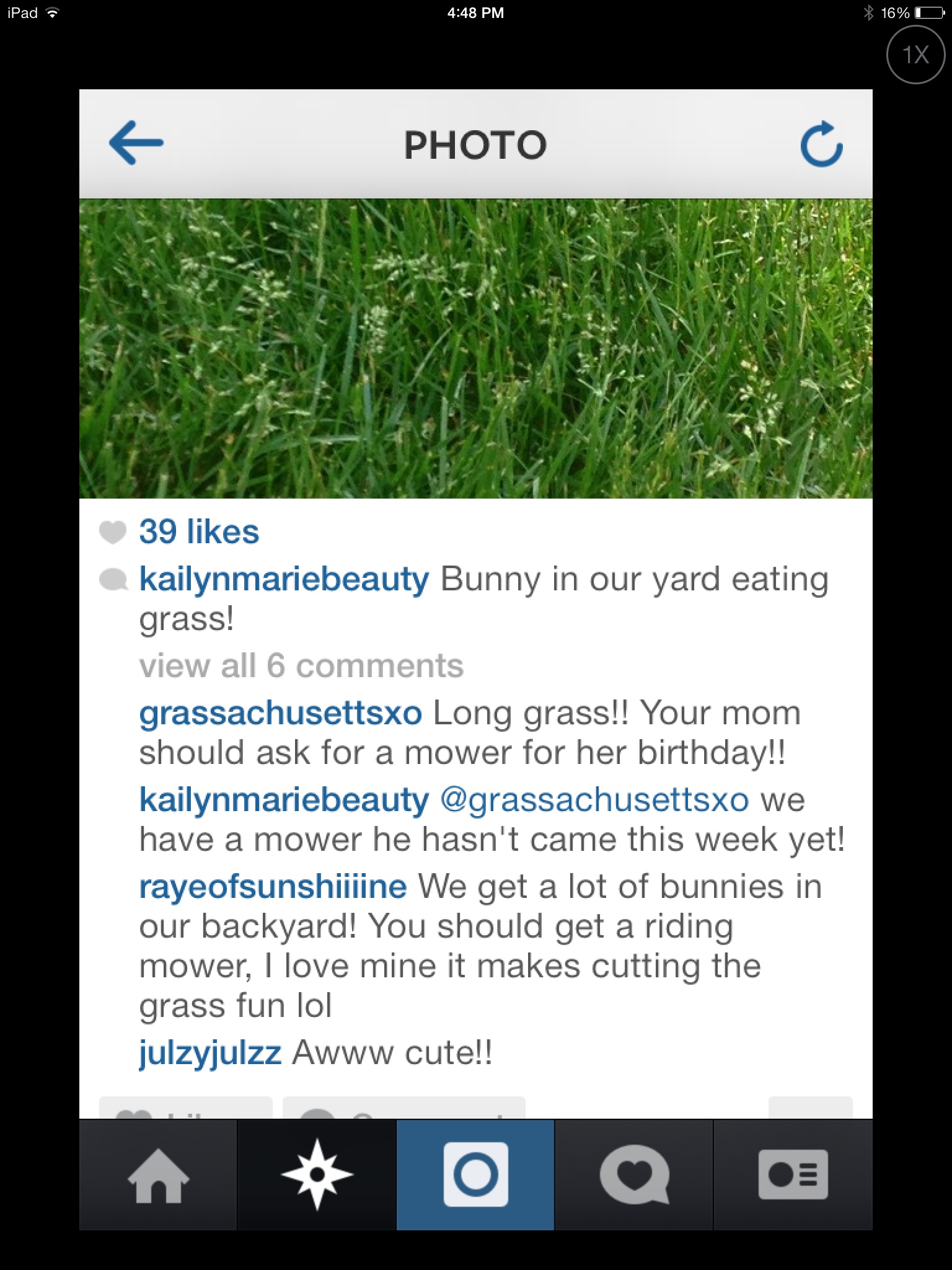Tap the heart icon beside likes
952x1270 pixels.
[x=113, y=532]
